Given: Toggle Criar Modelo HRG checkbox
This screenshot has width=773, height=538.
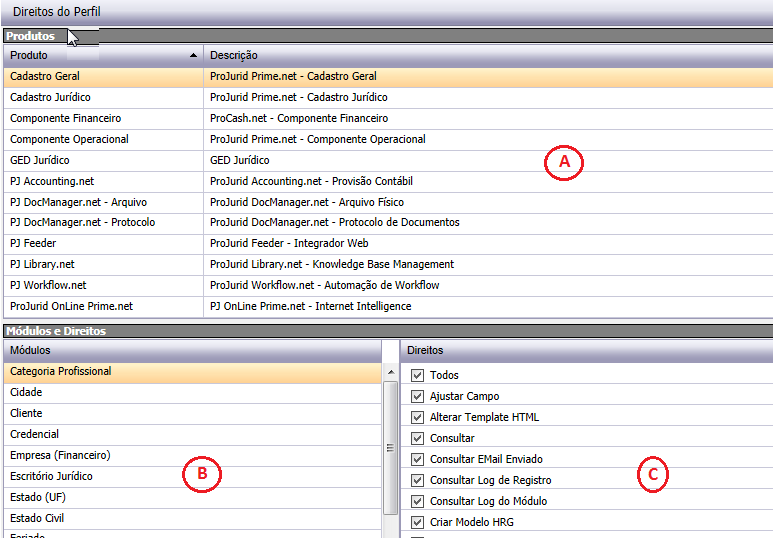Looking at the screenshot, I should coord(417,522).
